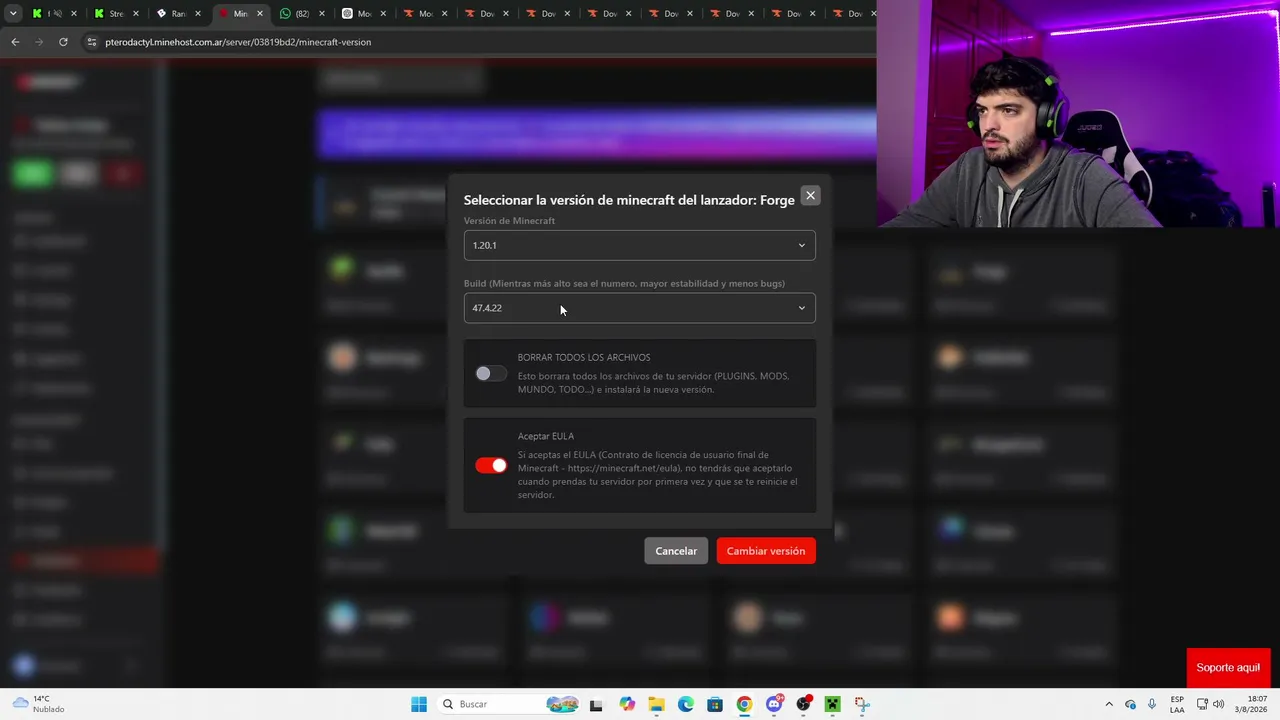Go back using the browser back arrow

pos(15,42)
